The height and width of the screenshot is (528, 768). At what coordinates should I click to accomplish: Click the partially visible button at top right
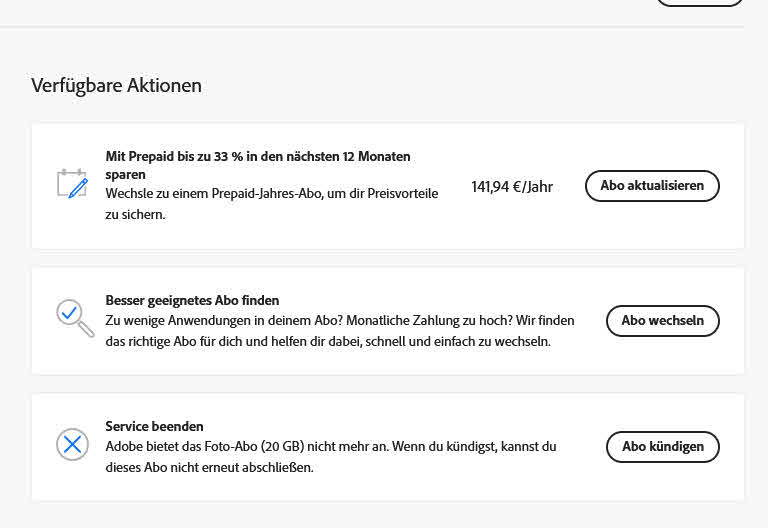pos(700,3)
